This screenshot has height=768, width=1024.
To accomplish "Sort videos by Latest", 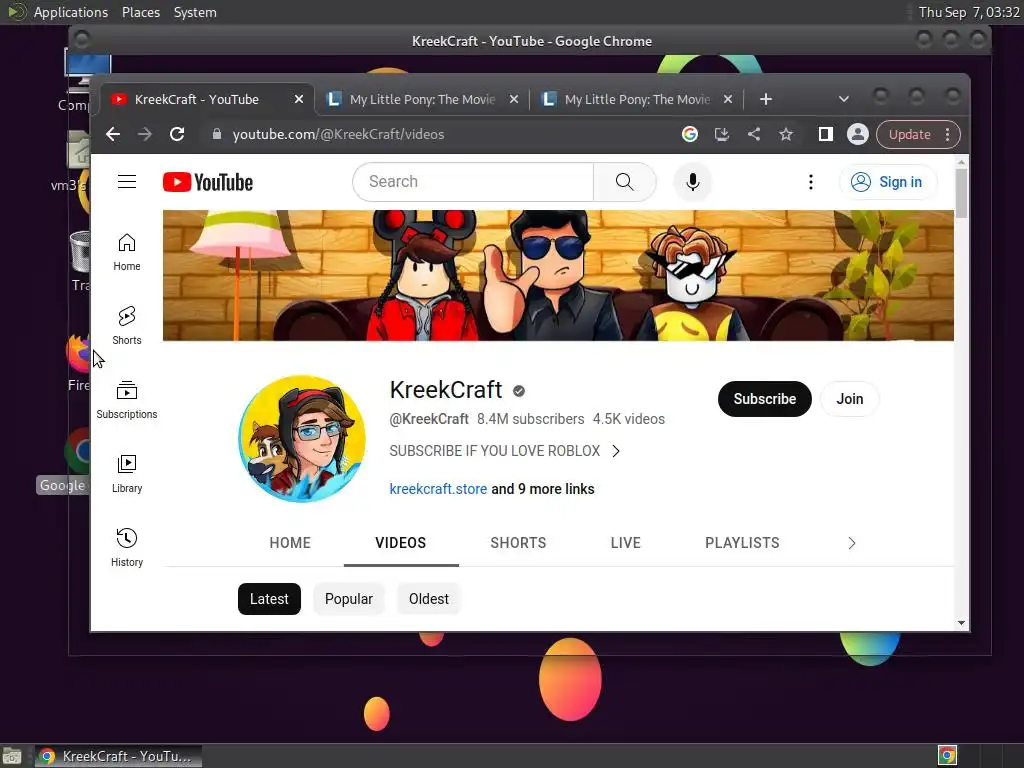I will 269,599.
